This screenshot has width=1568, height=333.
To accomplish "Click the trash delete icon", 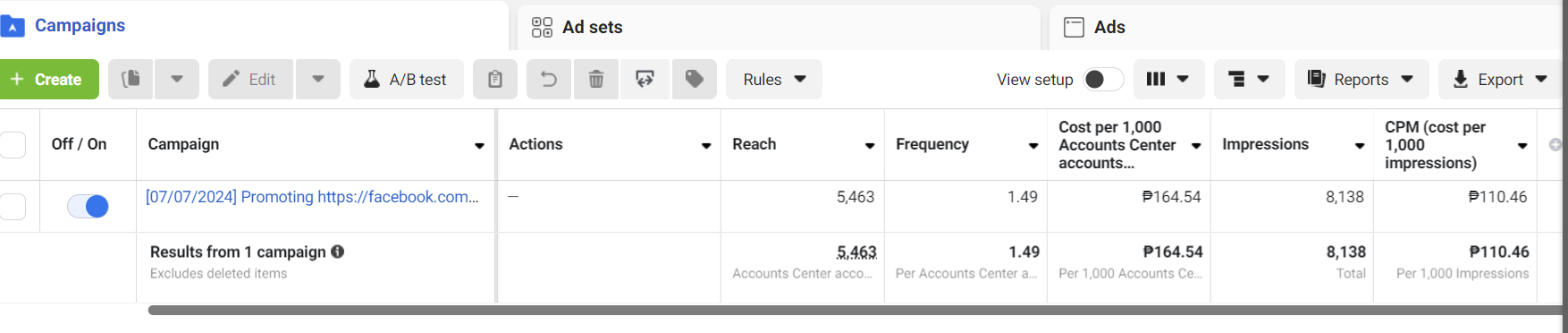I will pos(596,79).
